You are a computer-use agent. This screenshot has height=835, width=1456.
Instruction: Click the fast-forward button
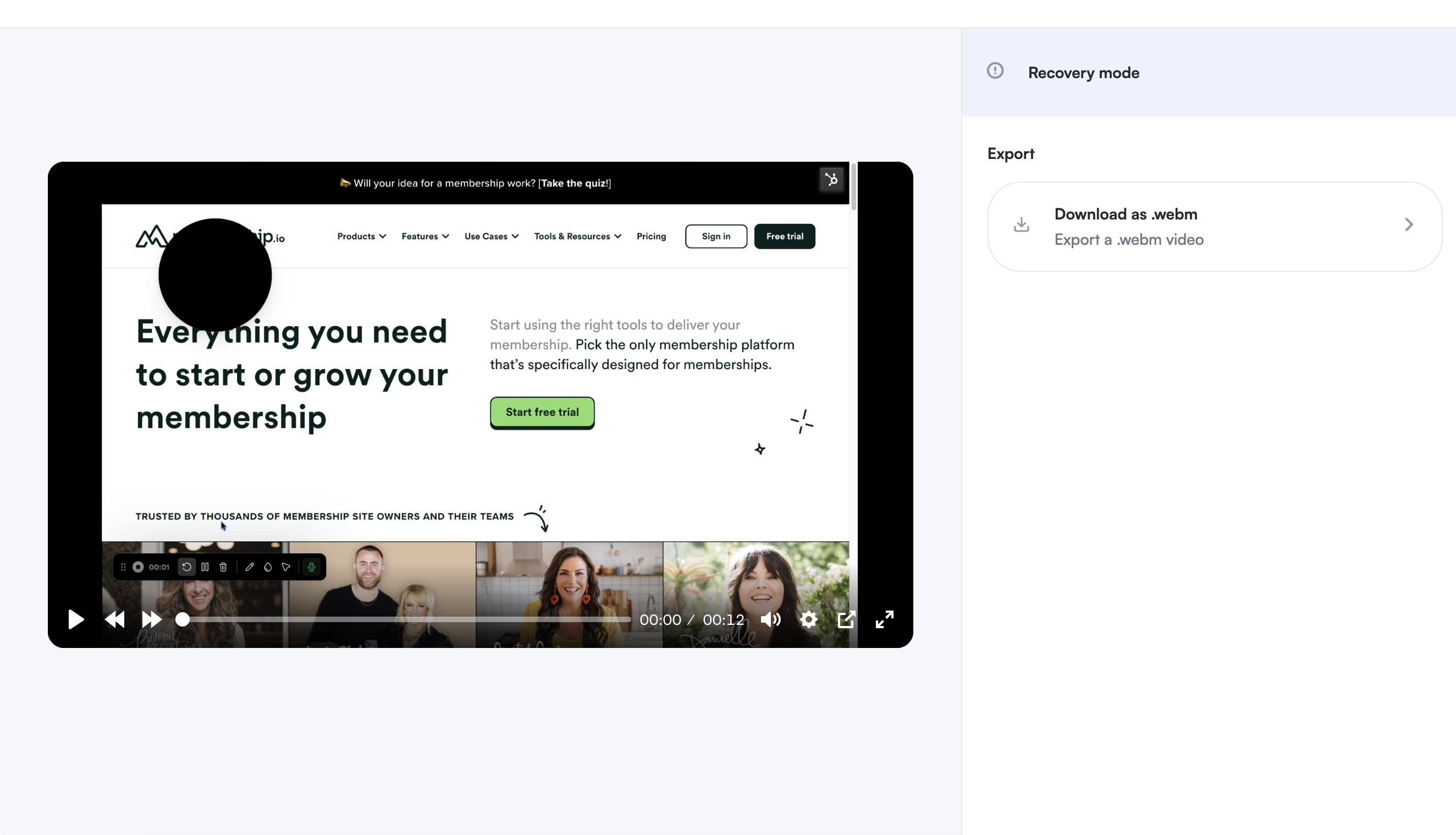(151, 619)
